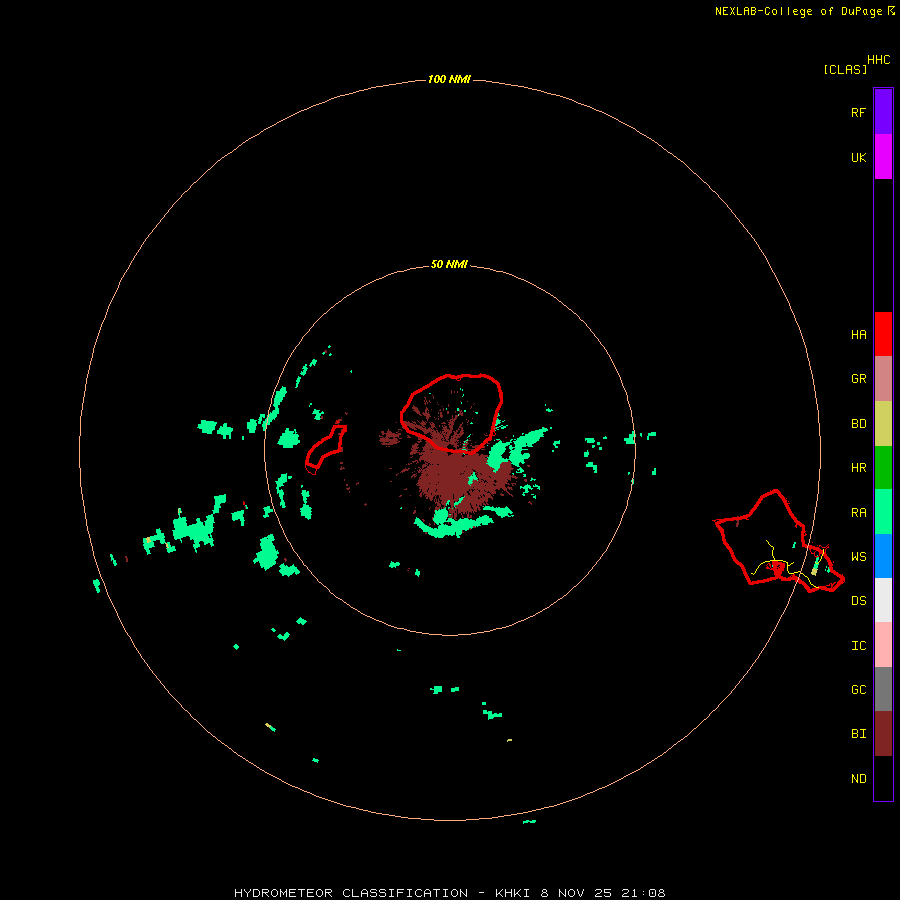Click the 50 NMI range ring label
The image size is (900, 900).
click(x=449, y=264)
